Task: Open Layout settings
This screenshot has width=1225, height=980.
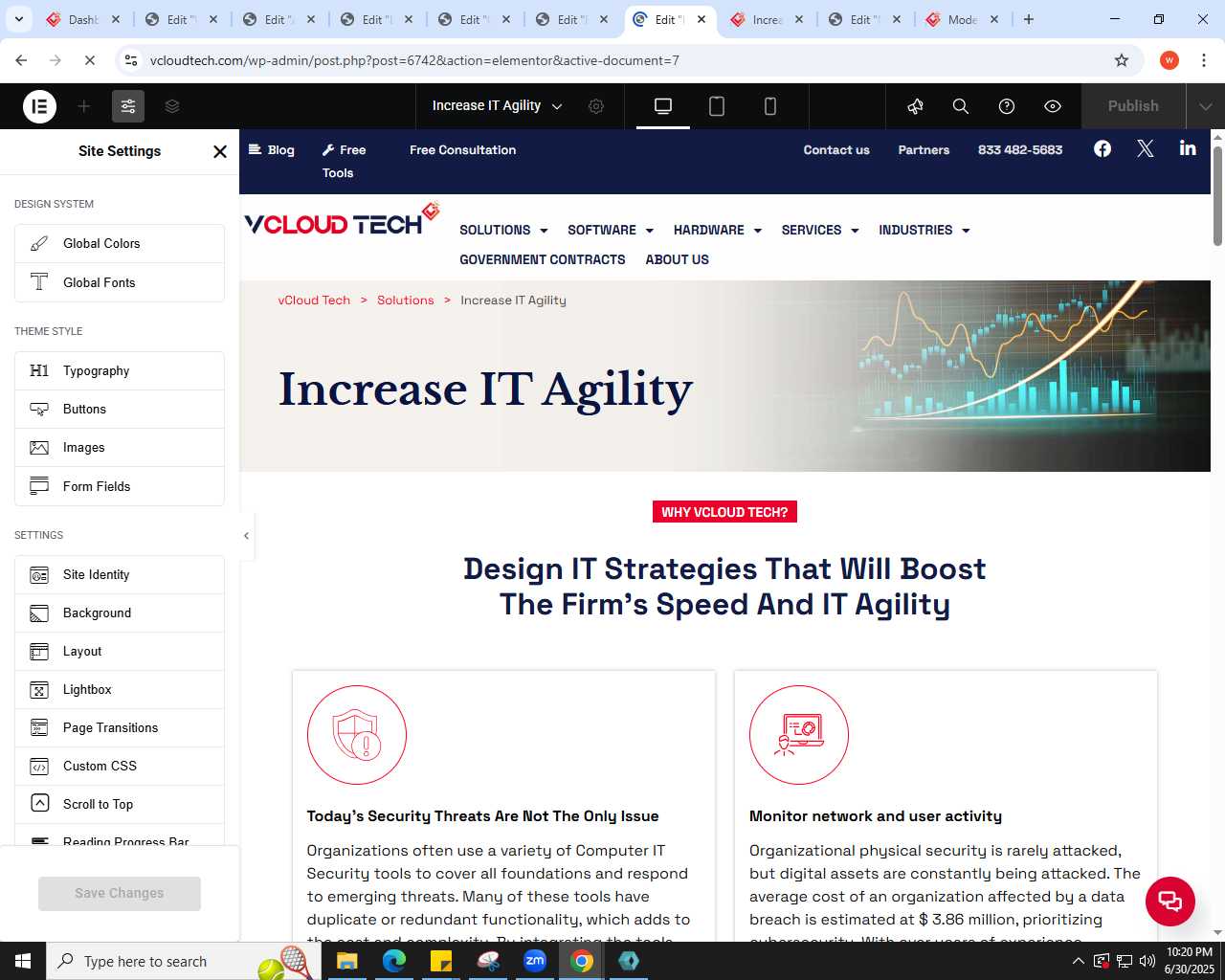Action: 120,651
